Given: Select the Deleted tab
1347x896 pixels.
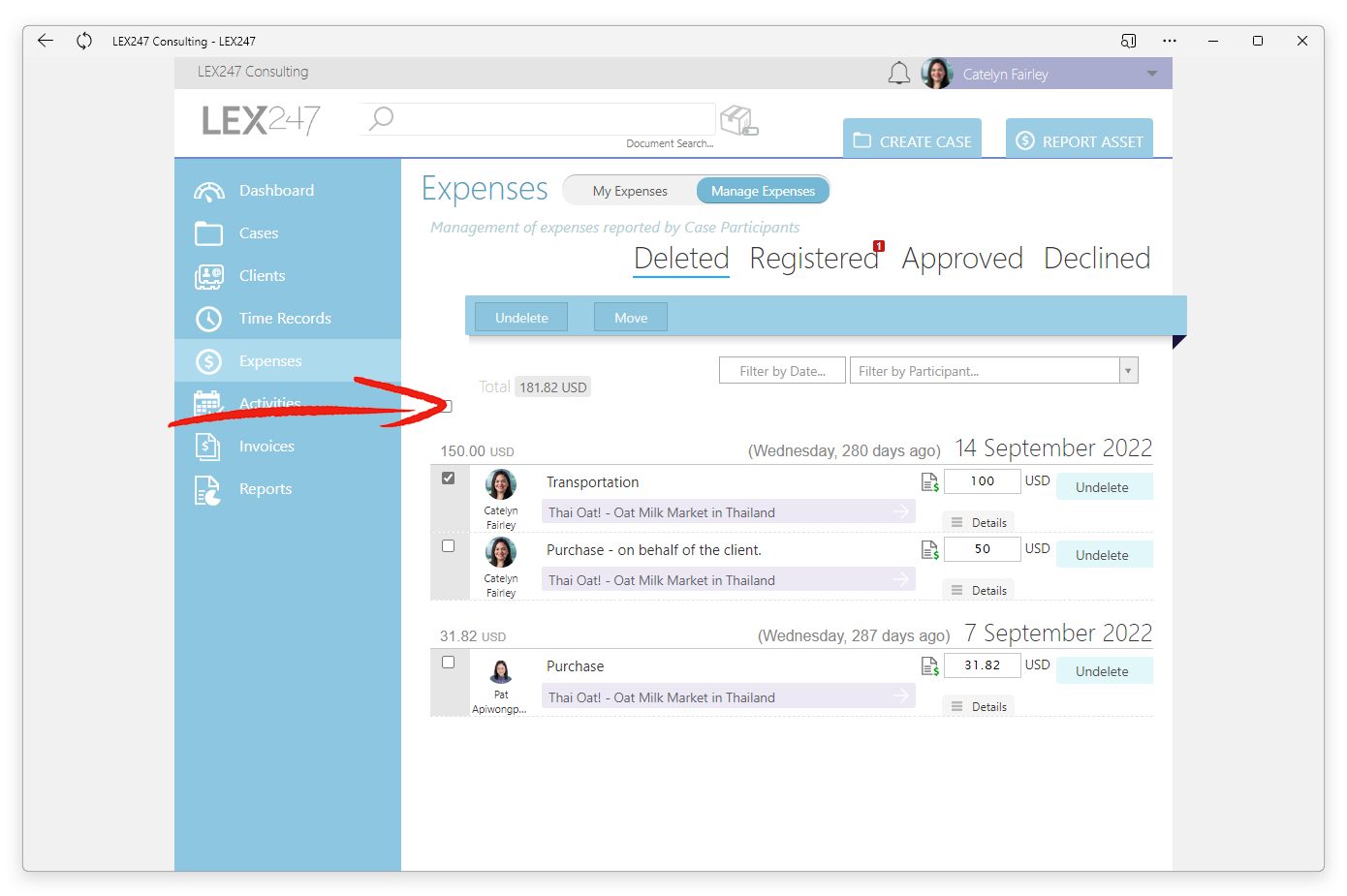Looking at the screenshot, I should click(x=681, y=259).
